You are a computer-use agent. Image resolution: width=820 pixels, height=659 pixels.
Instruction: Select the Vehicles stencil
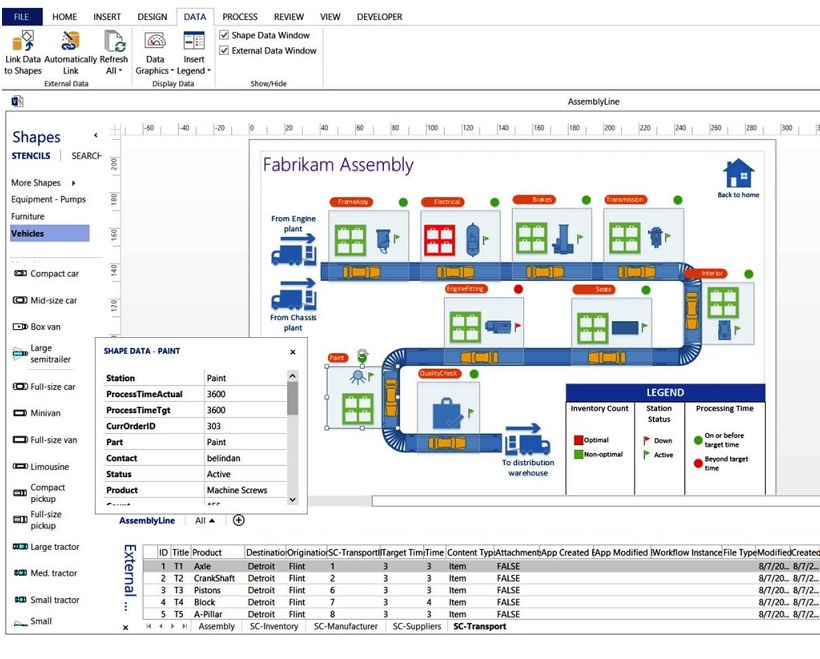click(x=50, y=233)
